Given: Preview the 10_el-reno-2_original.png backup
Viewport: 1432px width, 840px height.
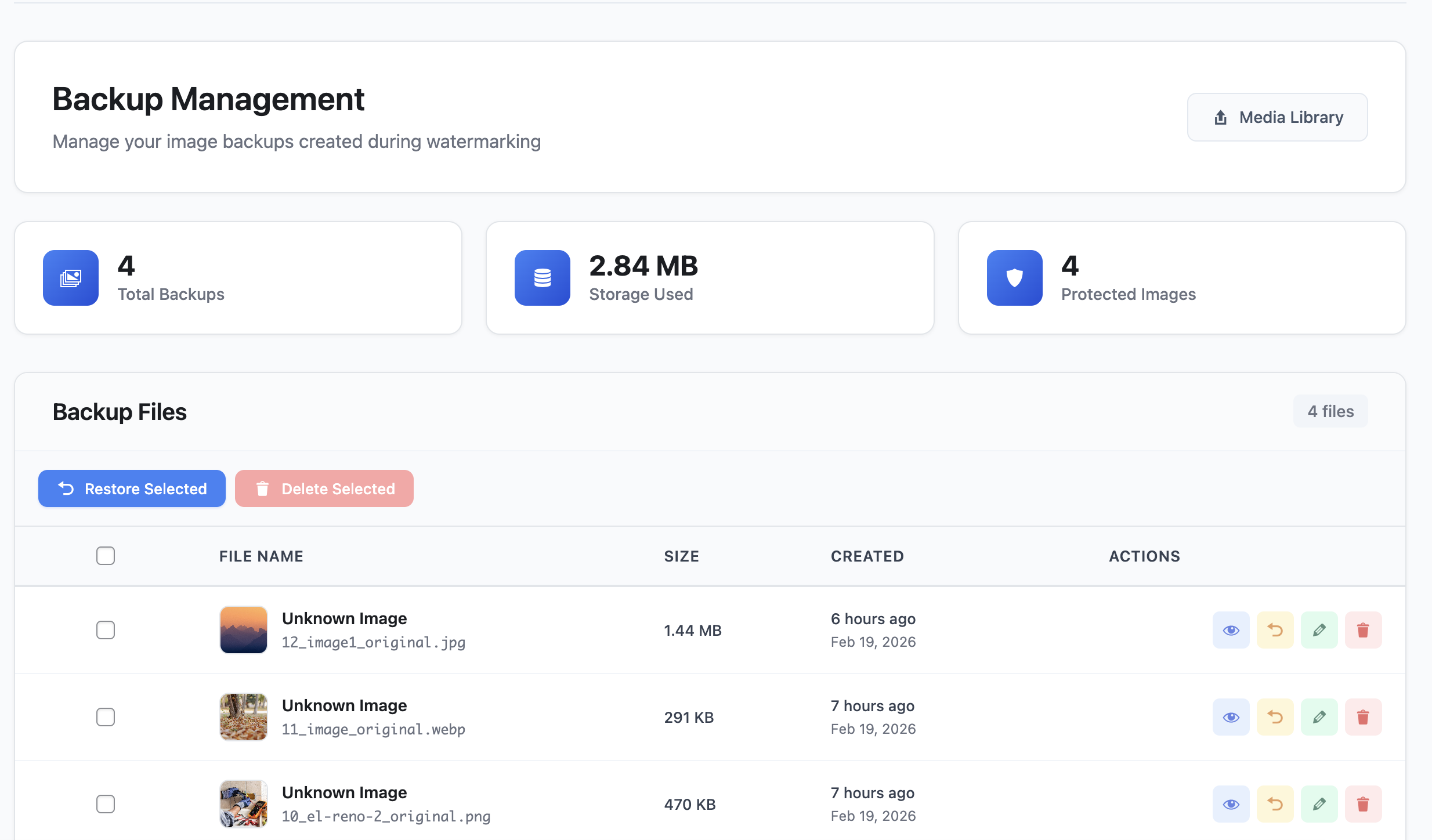Looking at the screenshot, I should click(1231, 804).
